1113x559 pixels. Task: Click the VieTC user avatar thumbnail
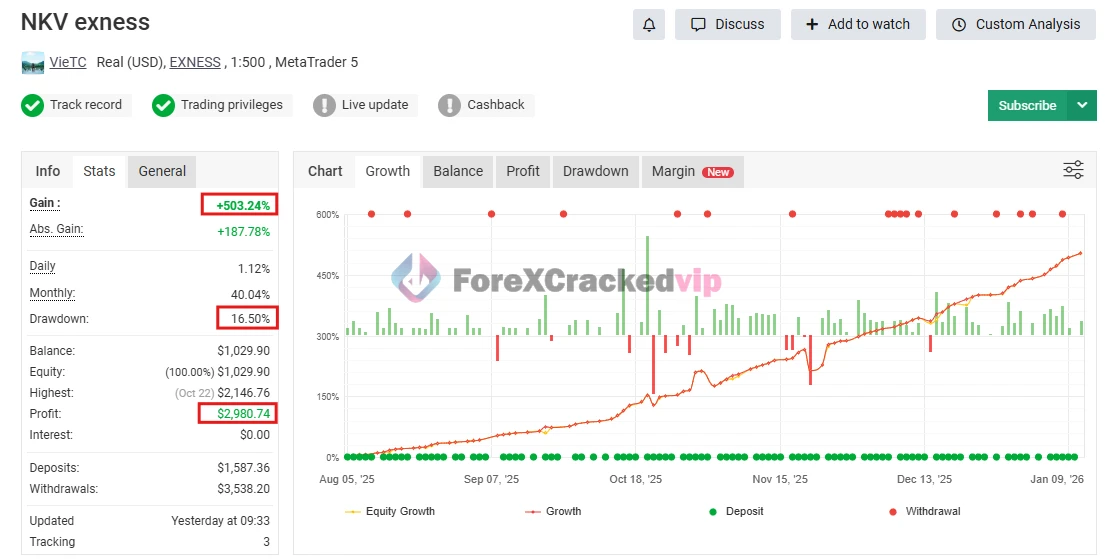[x=33, y=62]
